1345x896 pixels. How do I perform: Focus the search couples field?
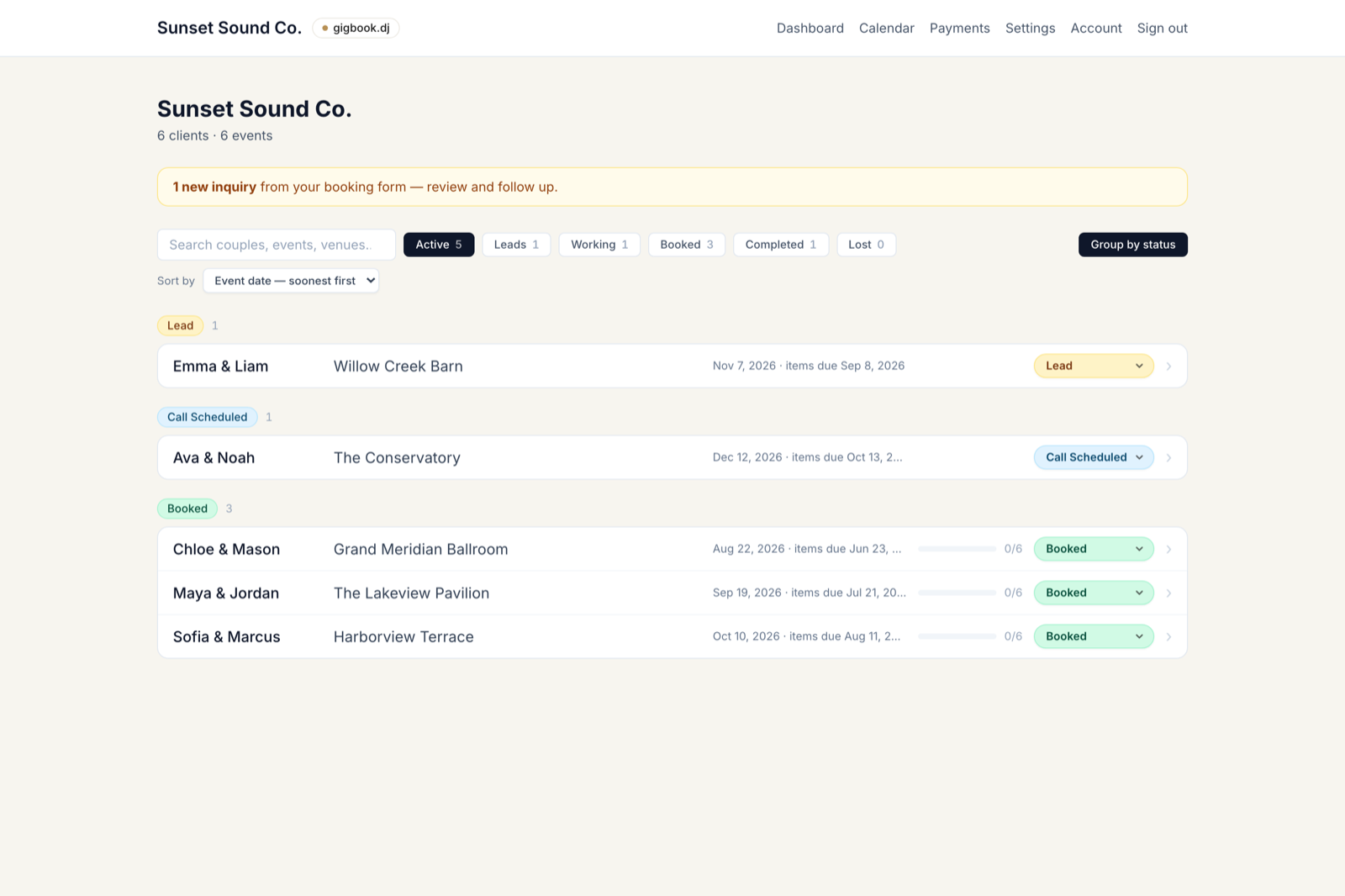277,245
